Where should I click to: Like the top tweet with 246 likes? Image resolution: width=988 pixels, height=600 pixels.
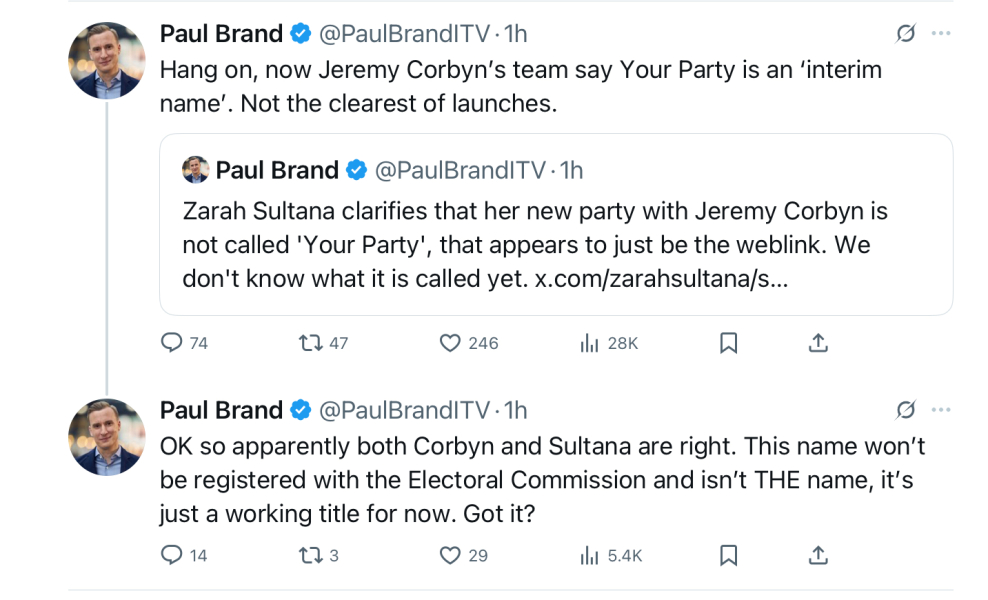451,342
